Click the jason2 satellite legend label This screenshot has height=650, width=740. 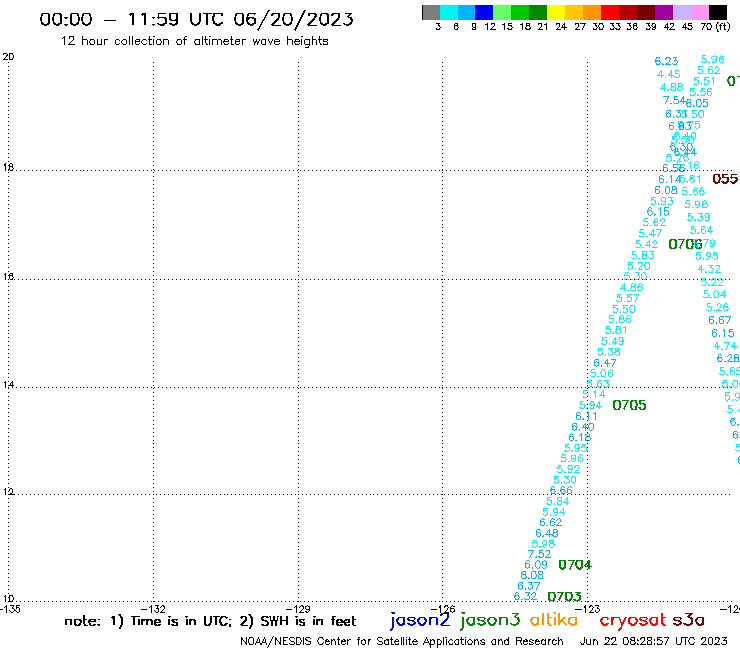coord(420,621)
